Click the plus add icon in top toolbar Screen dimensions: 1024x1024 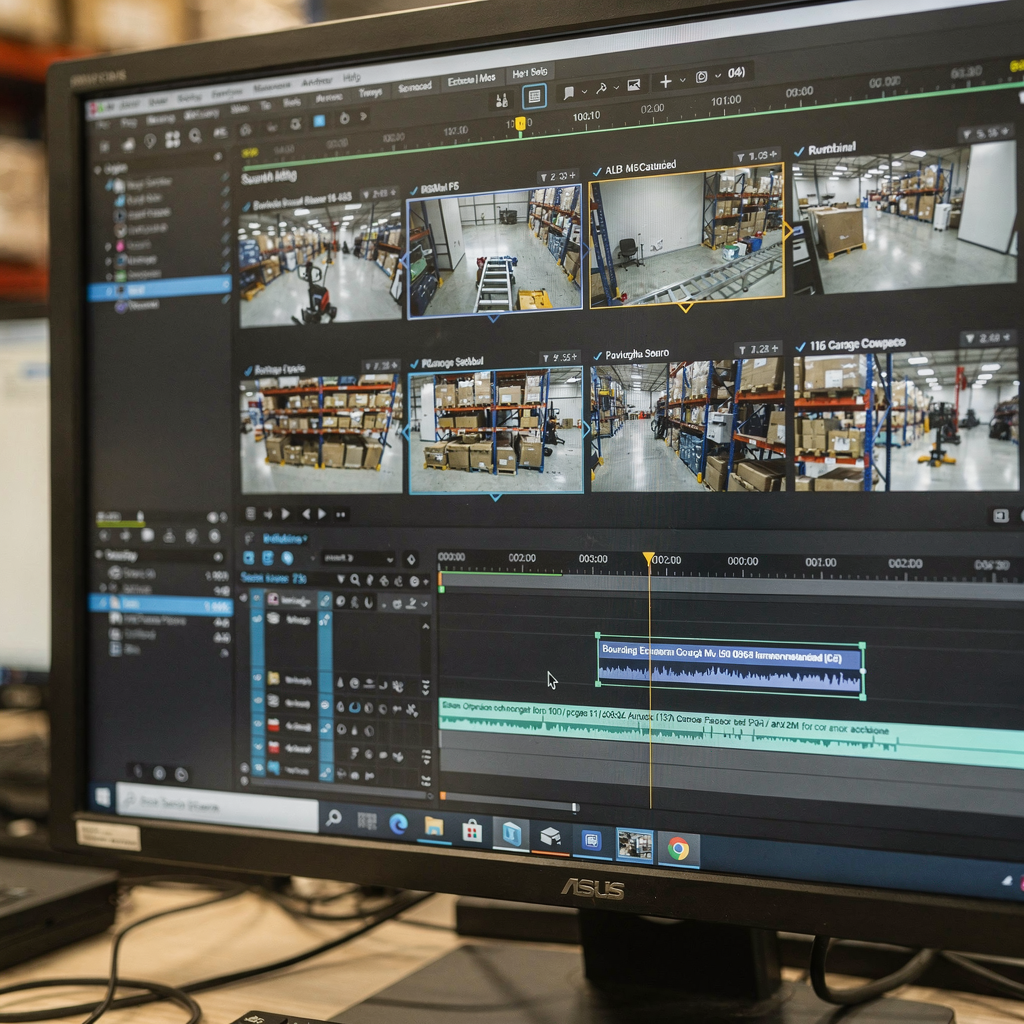click(x=665, y=81)
